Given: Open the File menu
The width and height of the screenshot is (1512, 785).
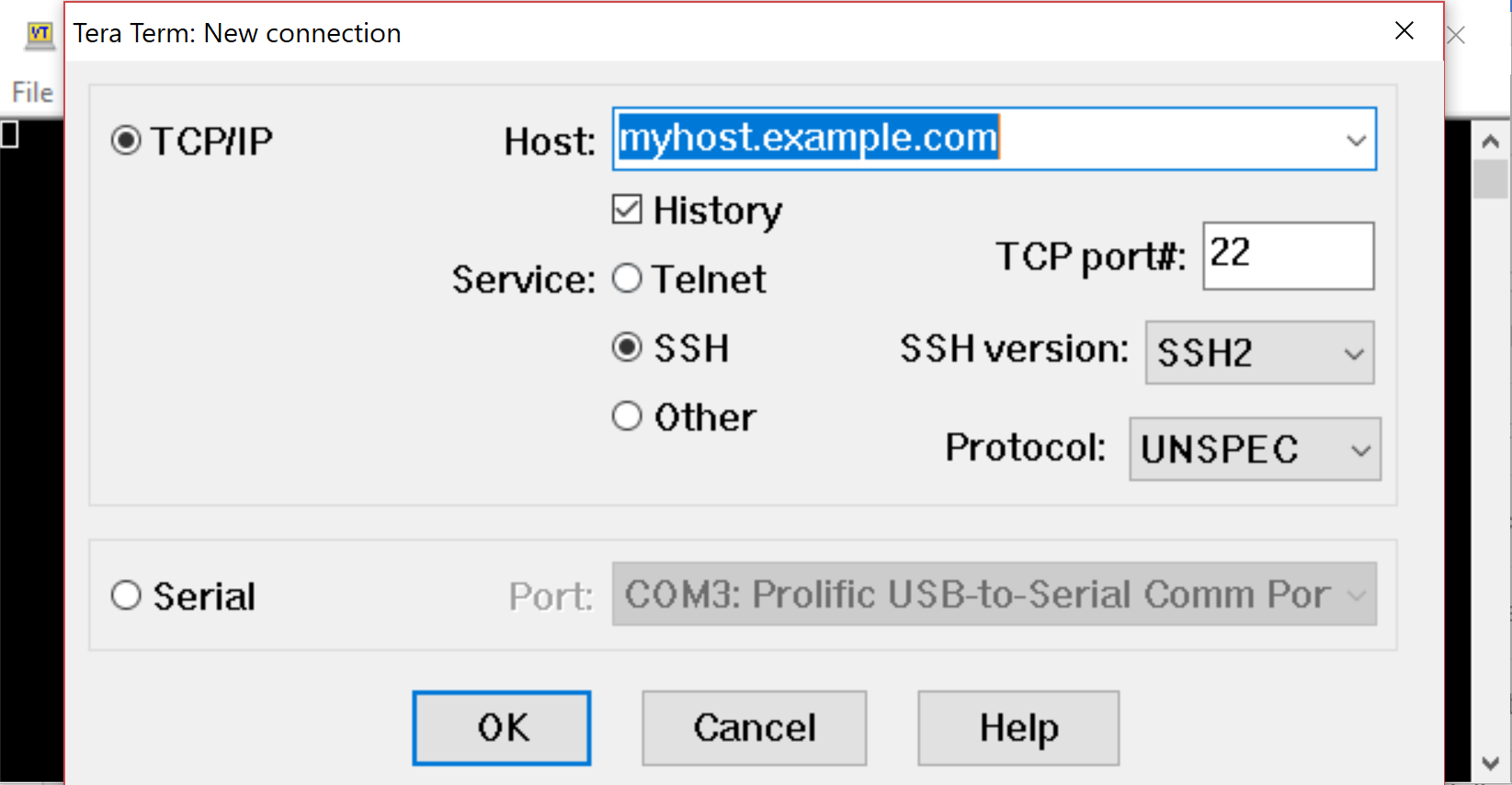Looking at the screenshot, I should coord(32,92).
